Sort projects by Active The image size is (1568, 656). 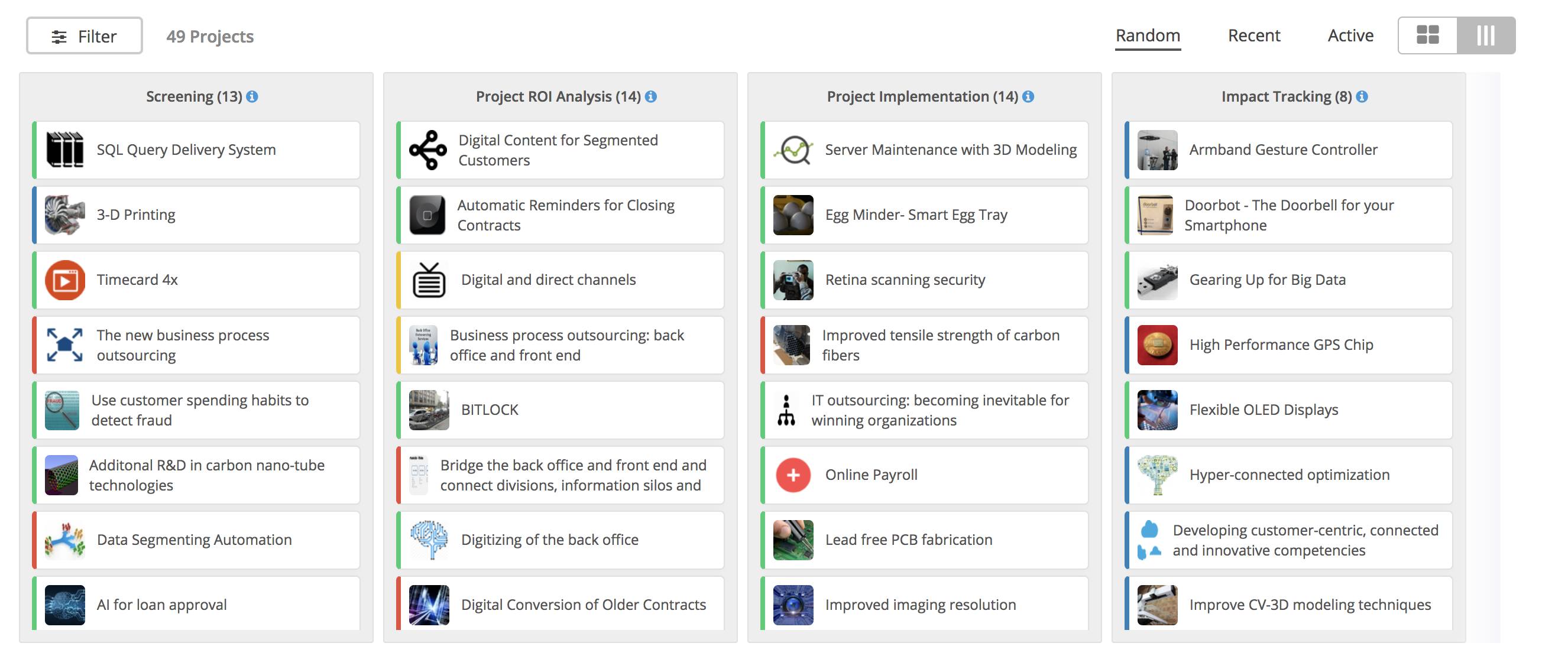pos(1350,35)
